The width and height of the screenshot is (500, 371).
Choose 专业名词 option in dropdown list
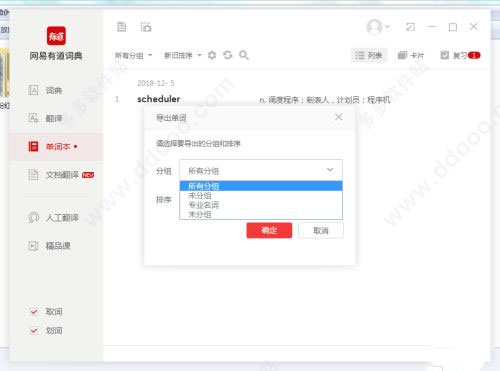261,205
